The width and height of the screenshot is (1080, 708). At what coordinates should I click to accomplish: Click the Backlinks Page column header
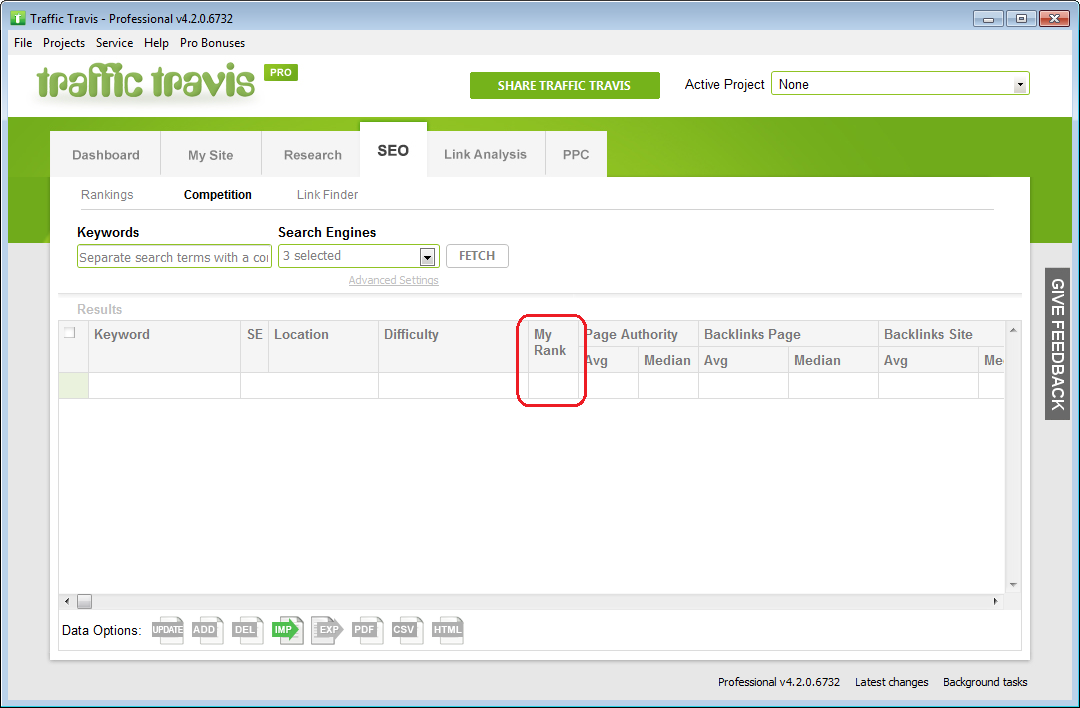click(x=788, y=334)
